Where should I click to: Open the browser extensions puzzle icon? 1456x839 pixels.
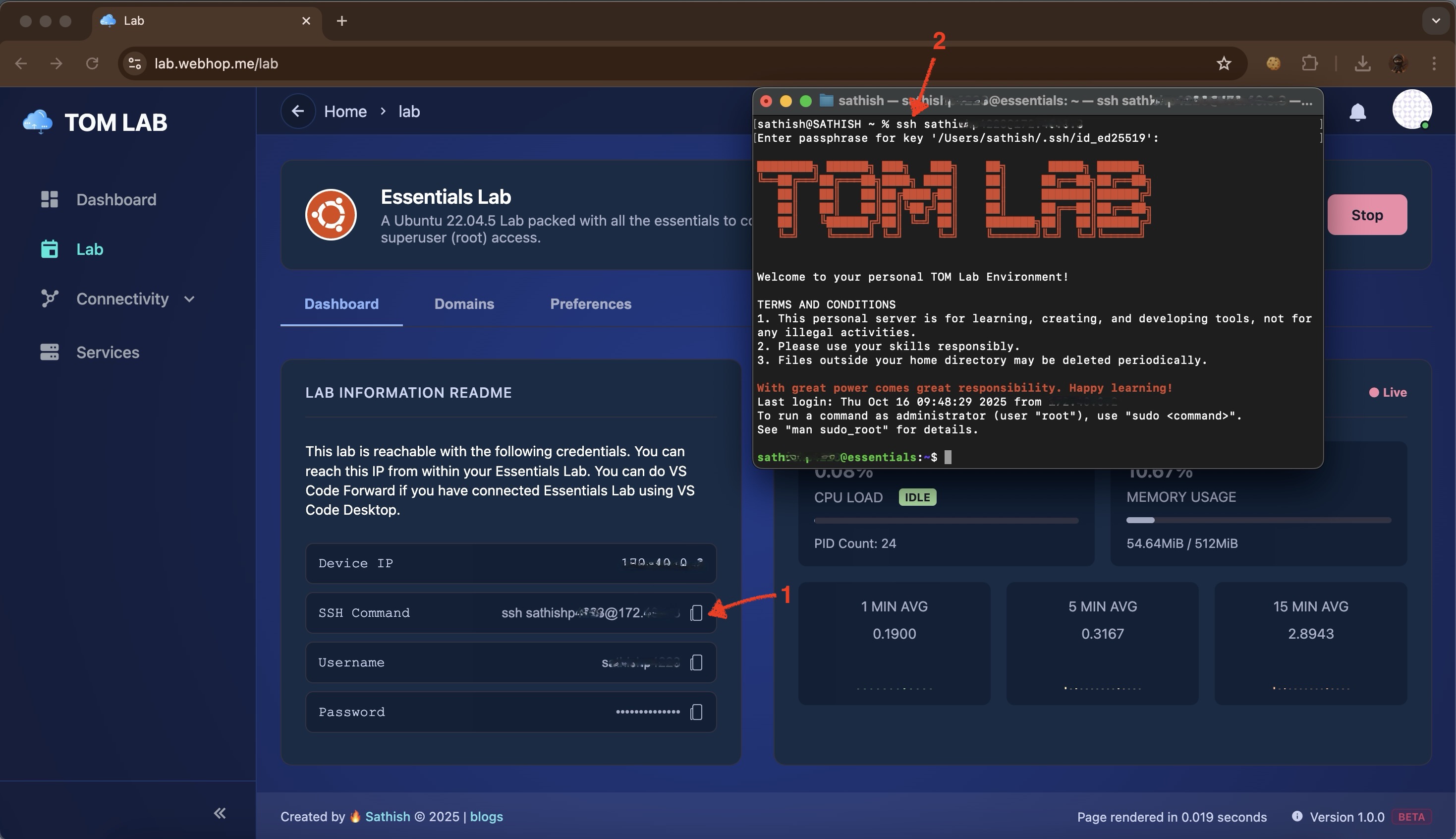[x=1310, y=63]
